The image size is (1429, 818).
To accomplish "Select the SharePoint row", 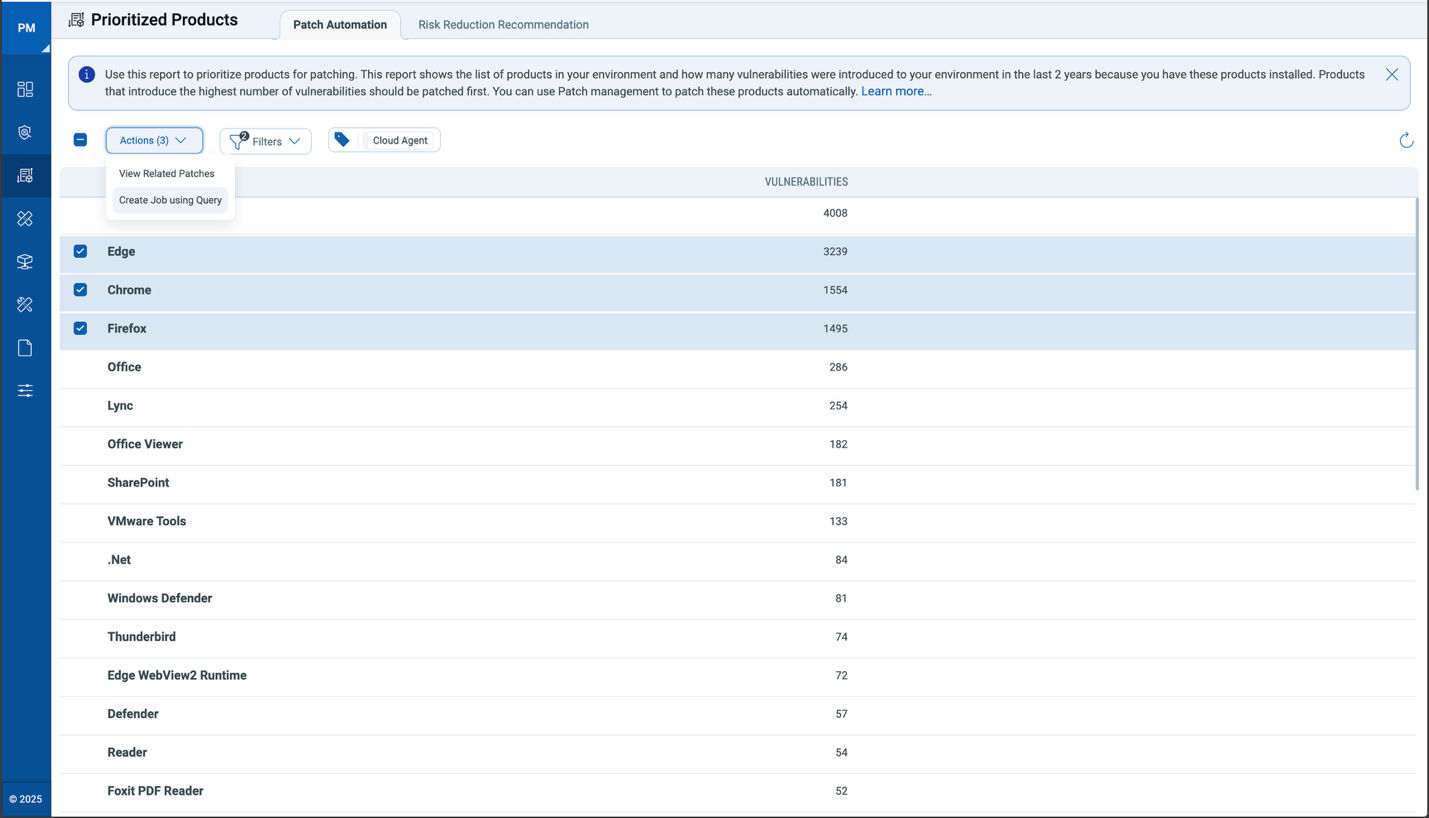I will (x=738, y=483).
